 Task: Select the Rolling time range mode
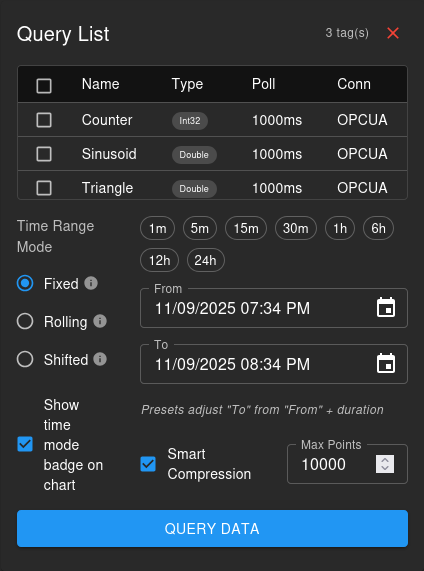25,322
